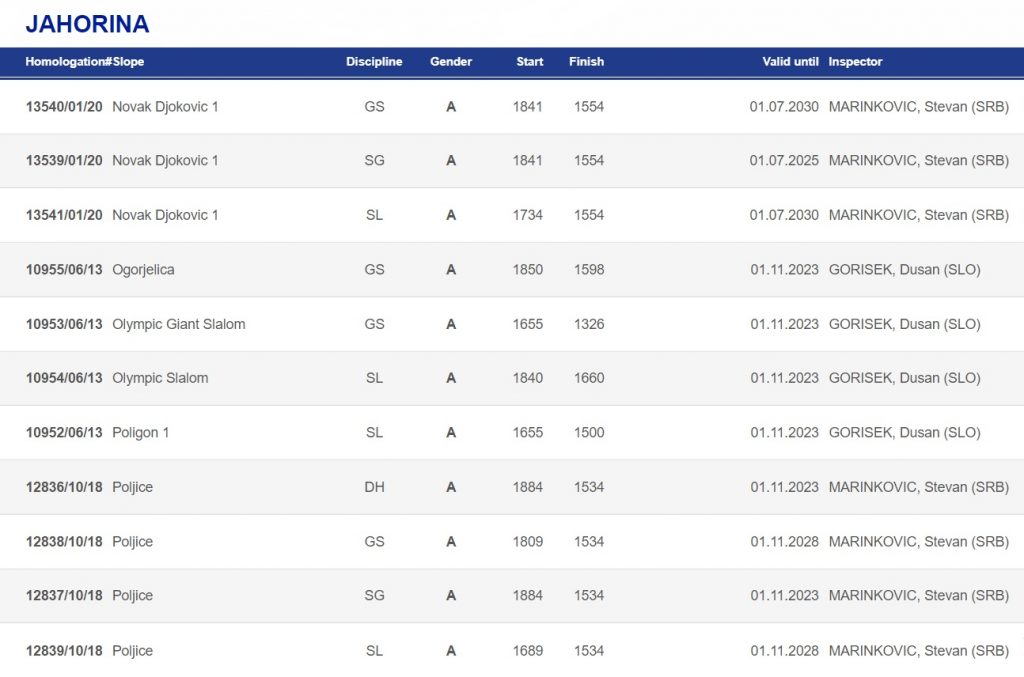This screenshot has width=1024, height=677.
Task: Open homologation 13539/01/20 entry
Action: point(64,161)
